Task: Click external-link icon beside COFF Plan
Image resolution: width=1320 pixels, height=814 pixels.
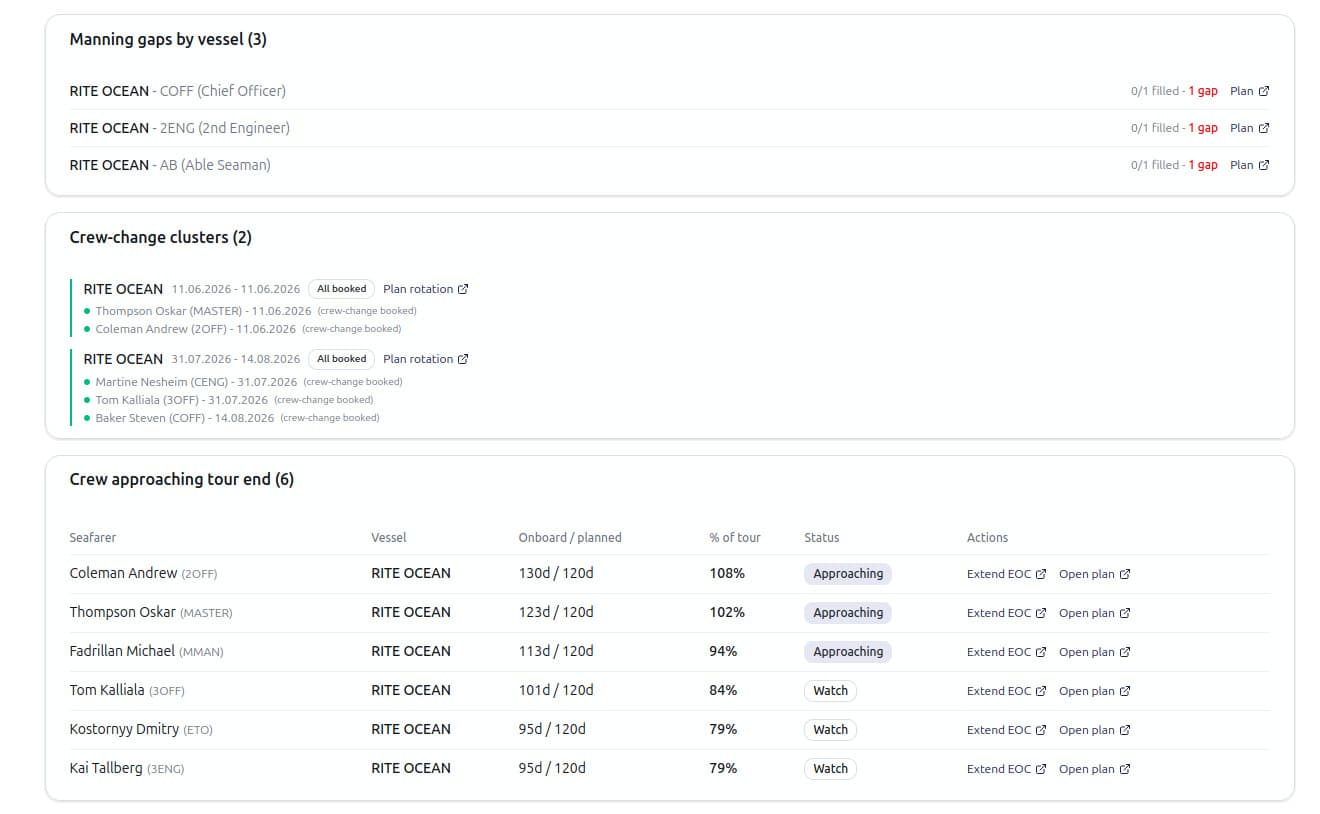Action: (x=1264, y=91)
